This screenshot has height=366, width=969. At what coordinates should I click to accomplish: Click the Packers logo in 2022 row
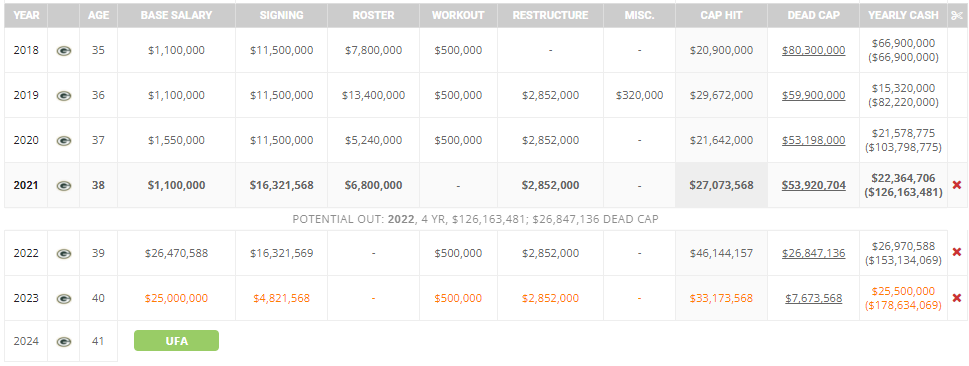[64, 253]
